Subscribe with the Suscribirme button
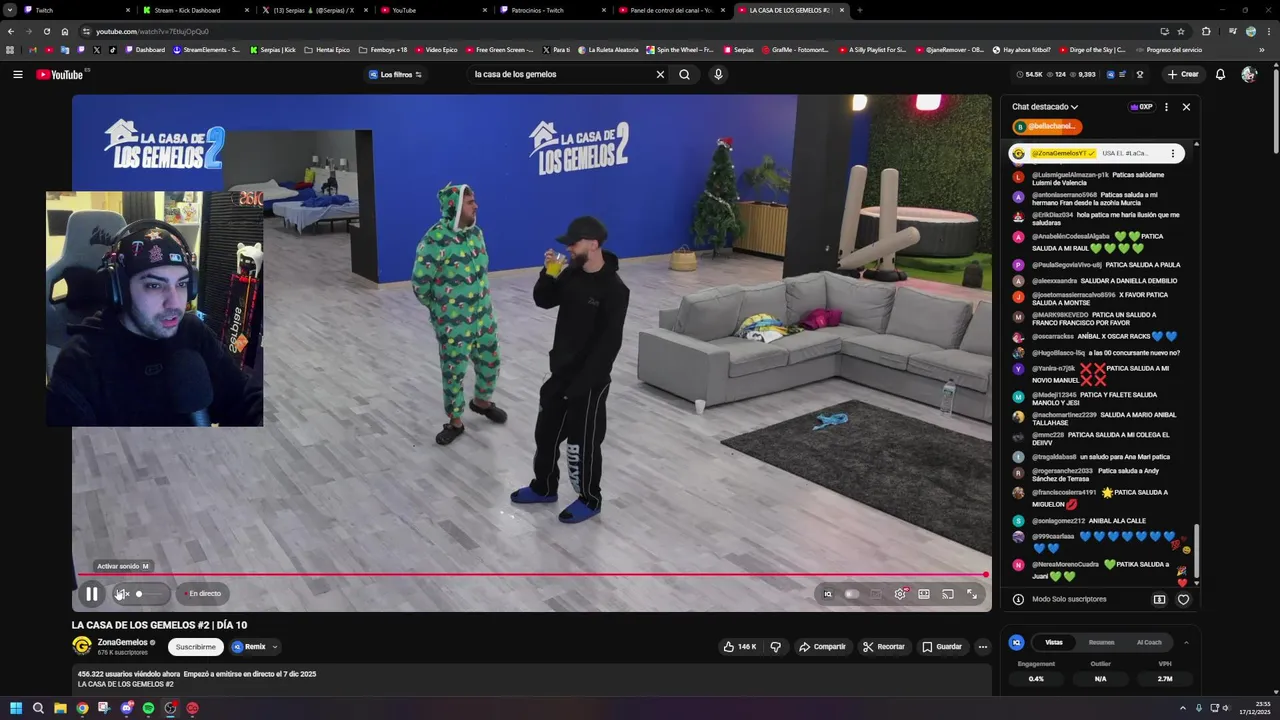The width and height of the screenshot is (1280, 720). coord(195,647)
